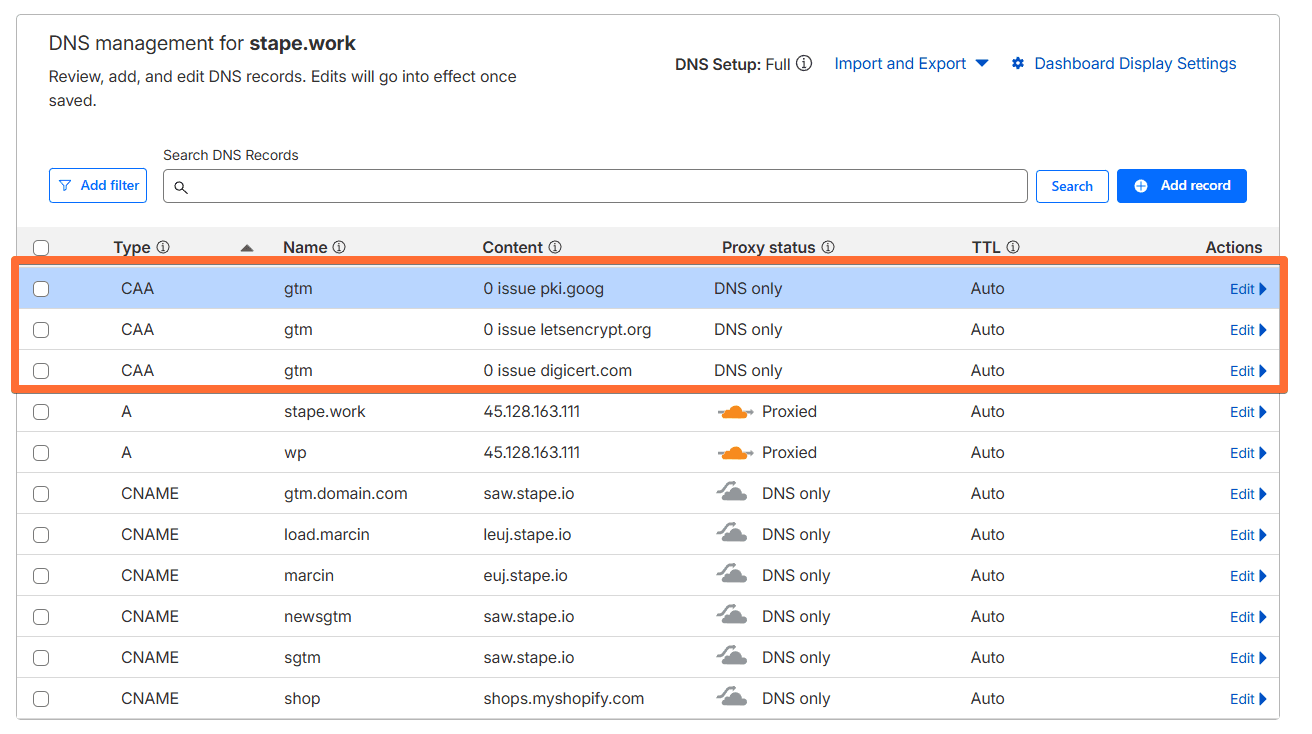Check the select-all checkbox in the table header
Viewport: 1312px width, 734px height.
coord(41,247)
